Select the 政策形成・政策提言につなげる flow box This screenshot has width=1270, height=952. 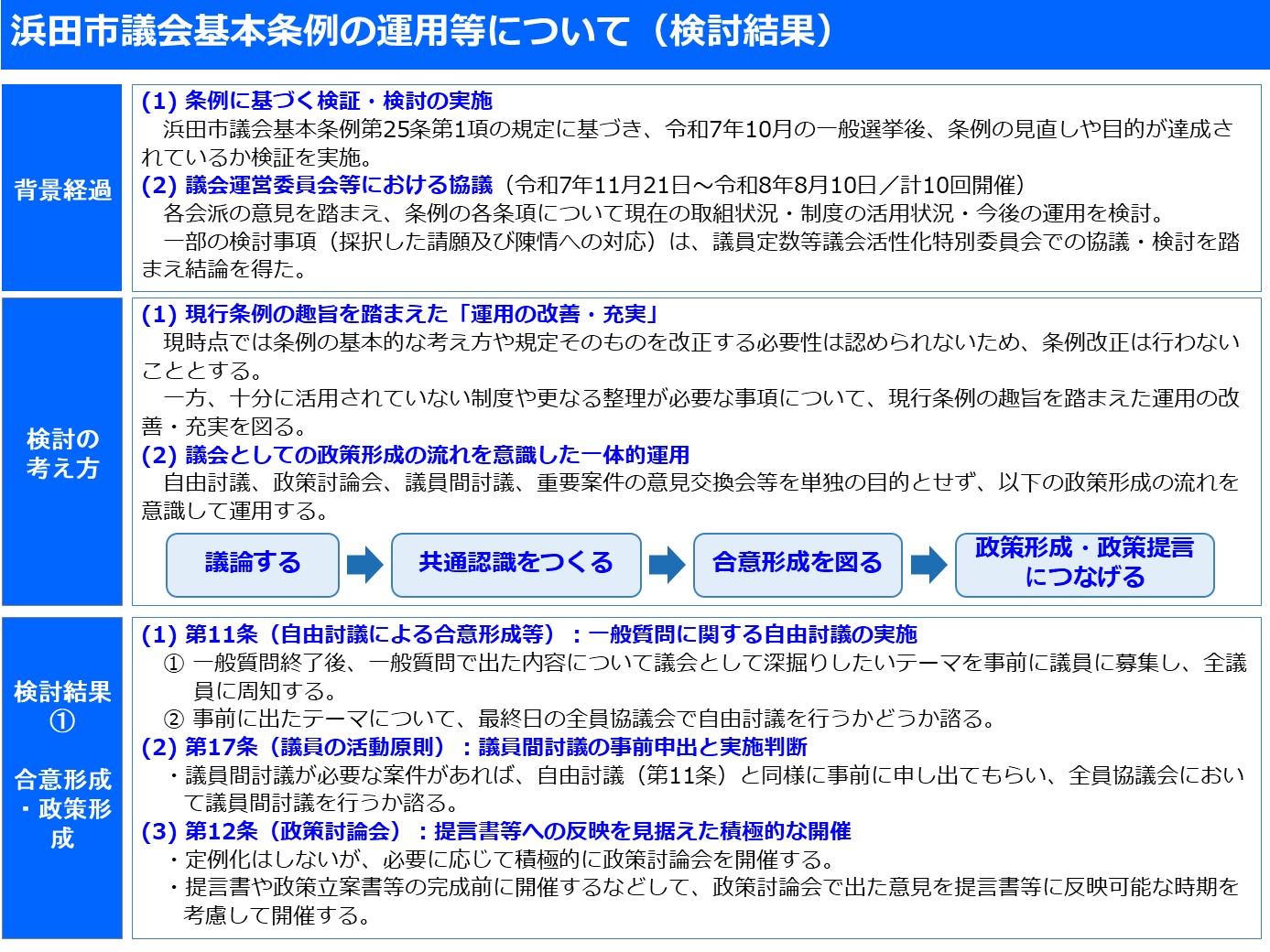click(1085, 565)
